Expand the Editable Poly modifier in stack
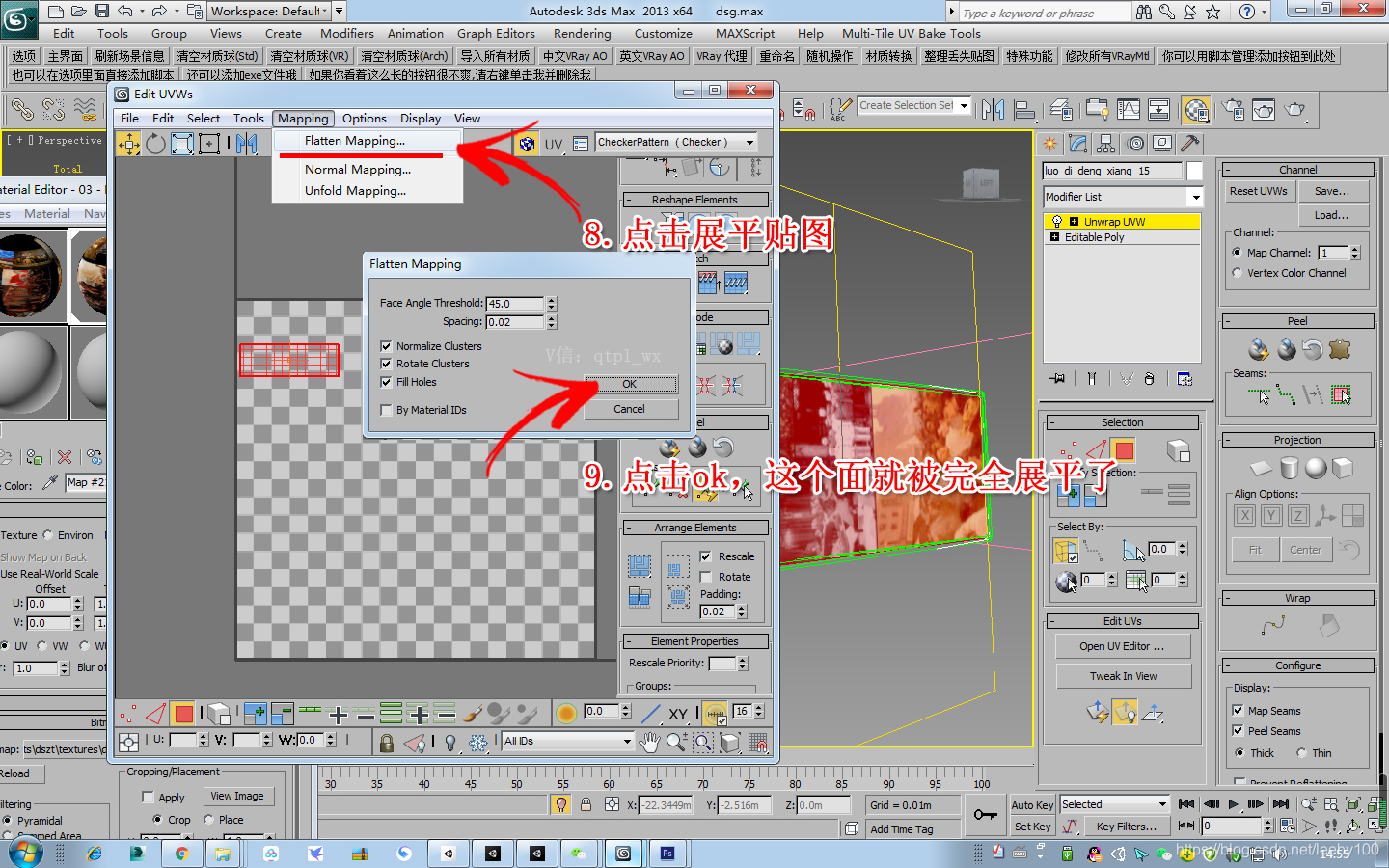Image resolution: width=1389 pixels, height=868 pixels. point(1054,237)
